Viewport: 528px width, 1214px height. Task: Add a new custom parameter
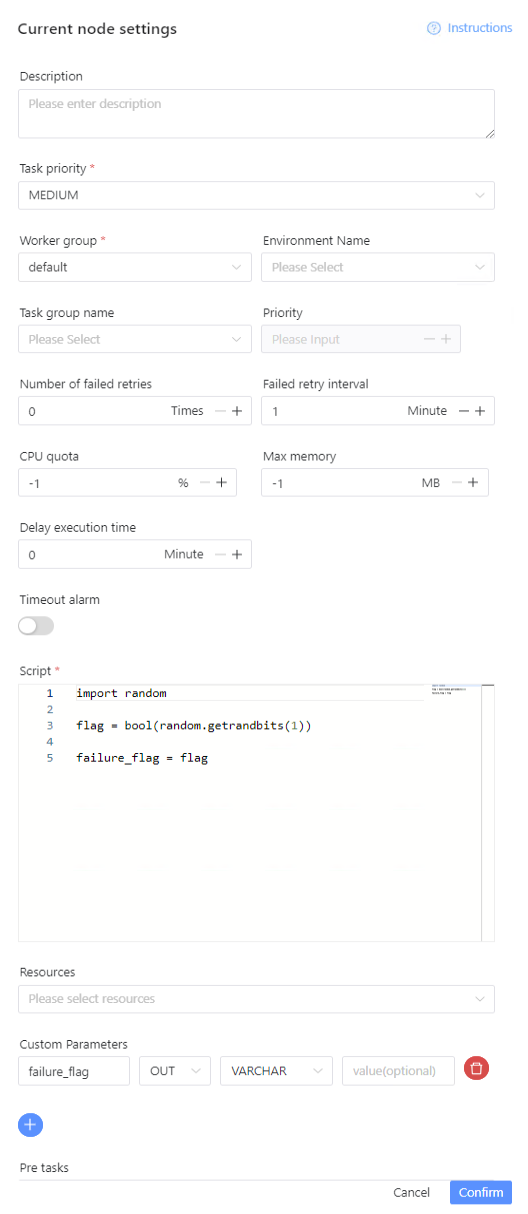click(x=31, y=1124)
